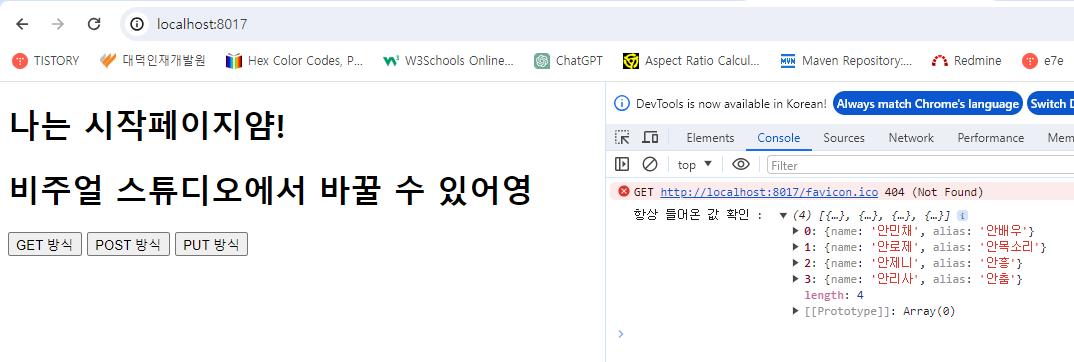The height and width of the screenshot is (362, 1074).
Task: Open the TISTORY bookmark
Action: tap(46, 61)
